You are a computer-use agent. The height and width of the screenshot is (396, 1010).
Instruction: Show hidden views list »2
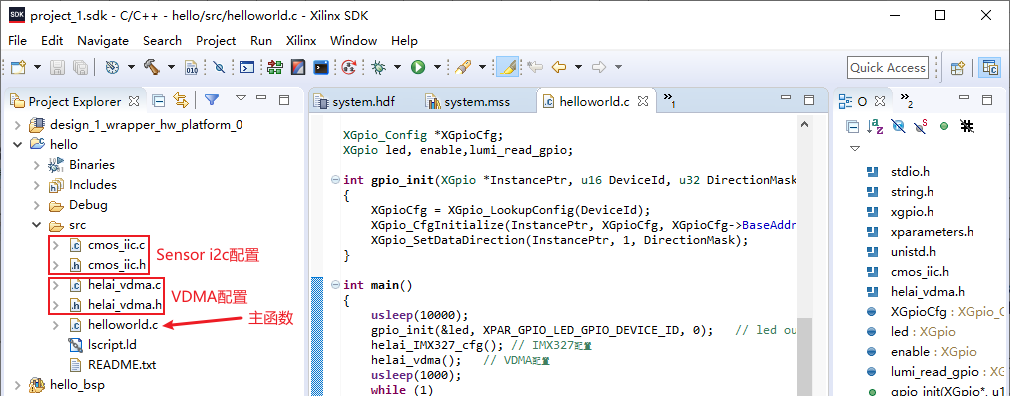pos(906,100)
